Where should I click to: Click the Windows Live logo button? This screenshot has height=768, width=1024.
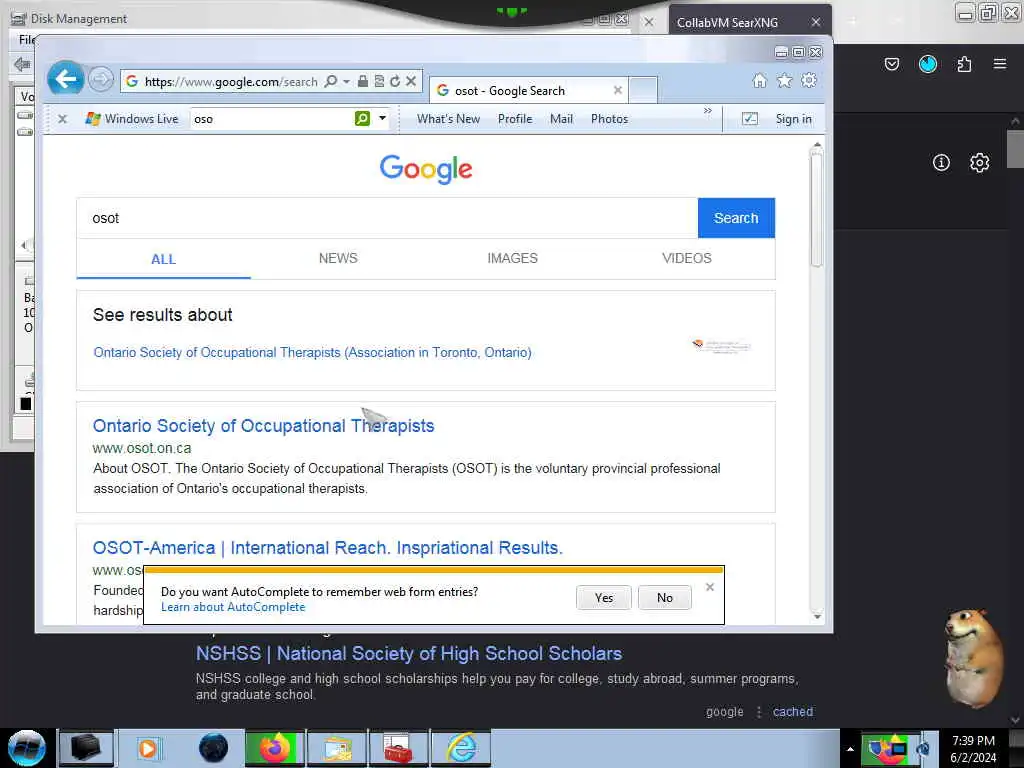[132, 119]
